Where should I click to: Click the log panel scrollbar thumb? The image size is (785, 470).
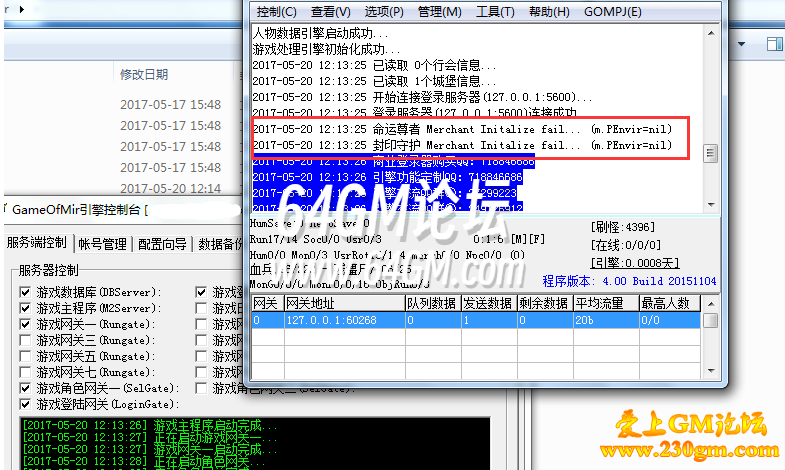[x=710, y=153]
